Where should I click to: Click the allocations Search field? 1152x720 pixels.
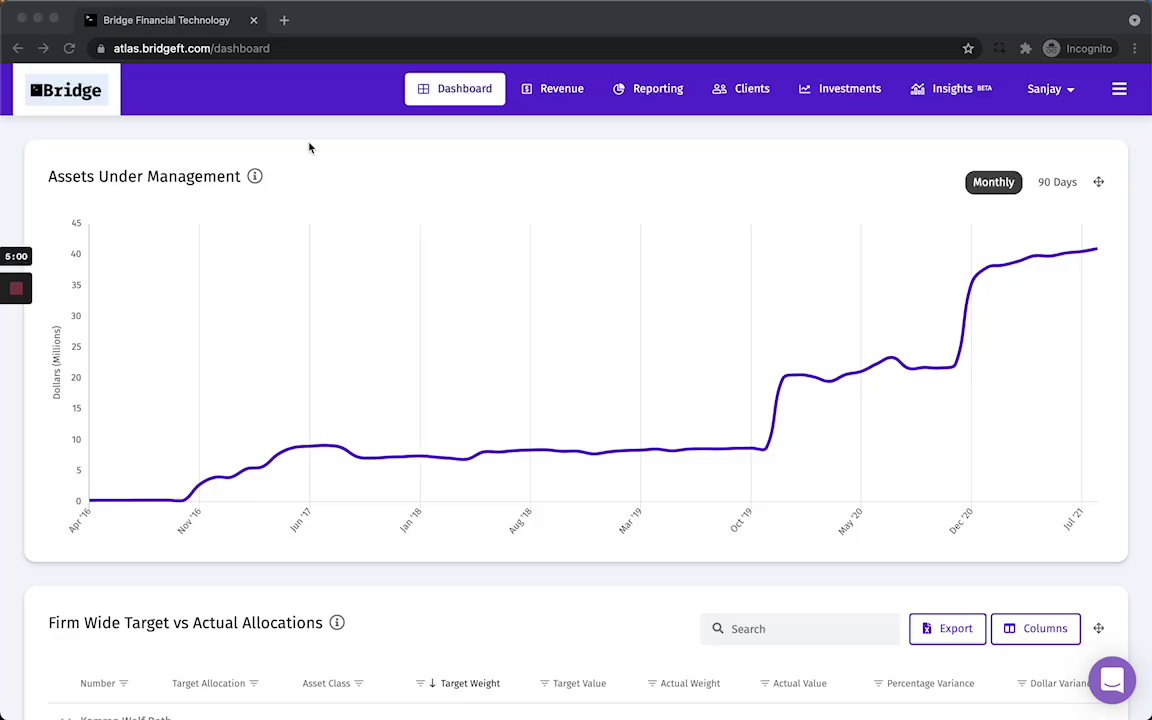(800, 629)
